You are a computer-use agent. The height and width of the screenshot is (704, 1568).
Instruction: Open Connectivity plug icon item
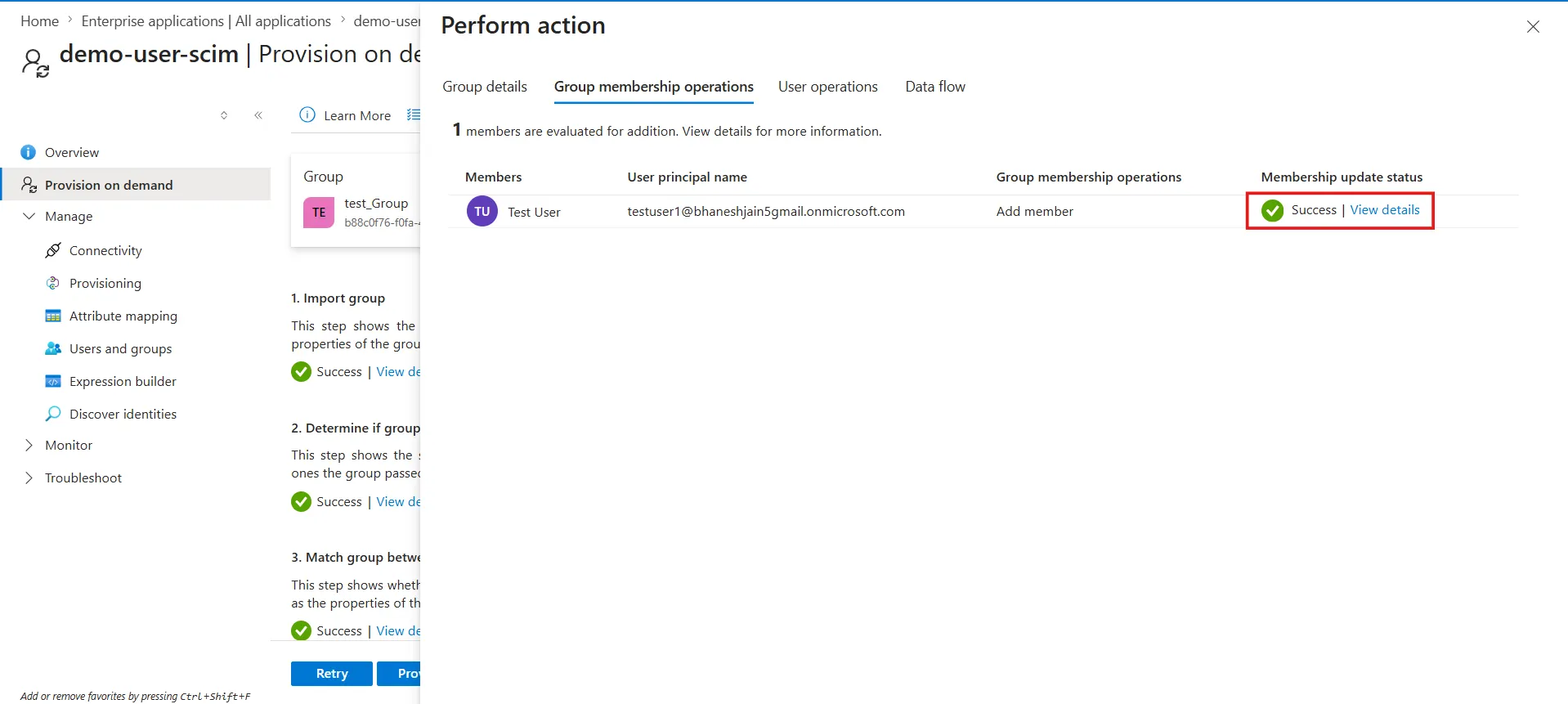(53, 250)
